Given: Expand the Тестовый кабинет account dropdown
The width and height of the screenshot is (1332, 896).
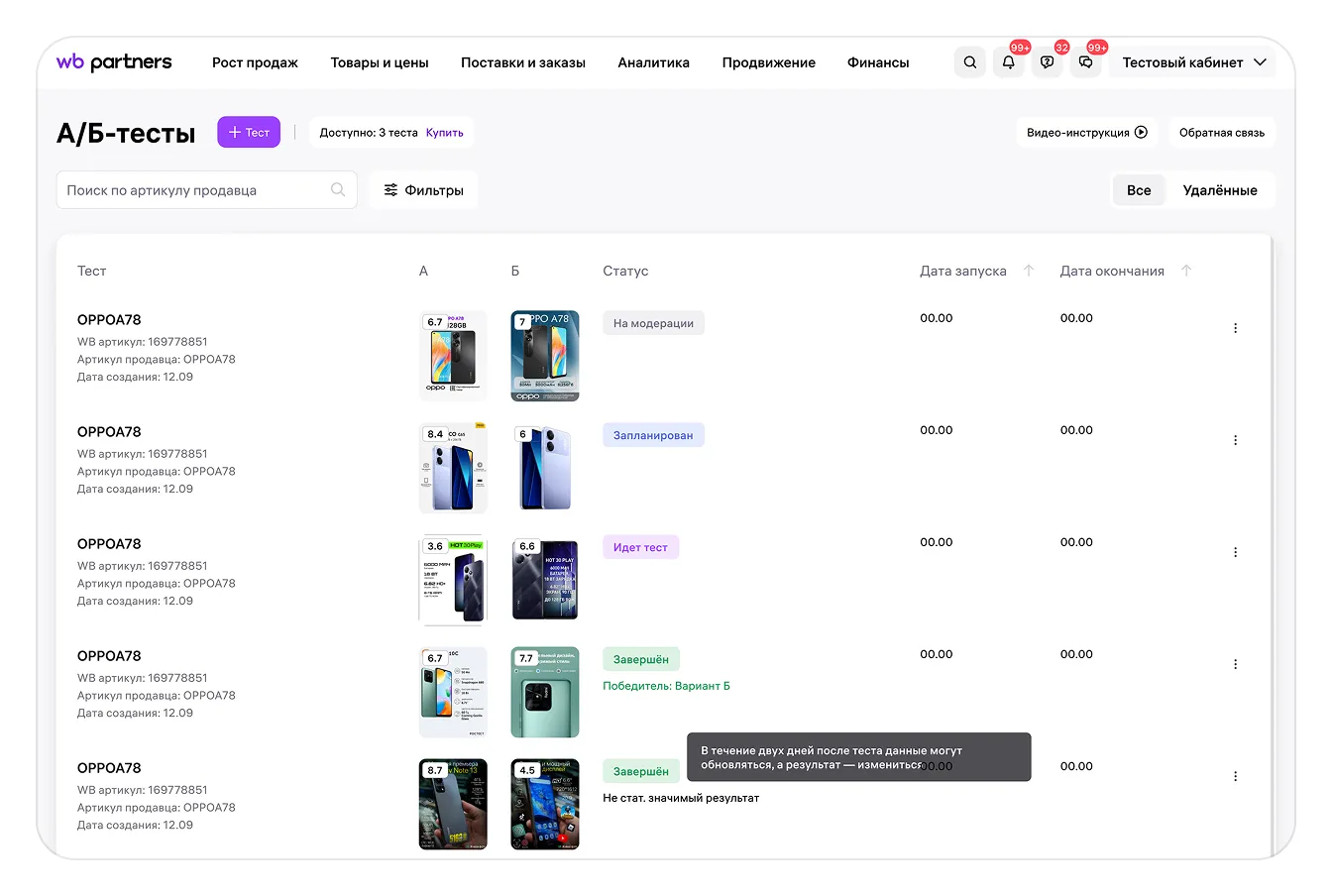Looking at the screenshot, I should 1193,62.
